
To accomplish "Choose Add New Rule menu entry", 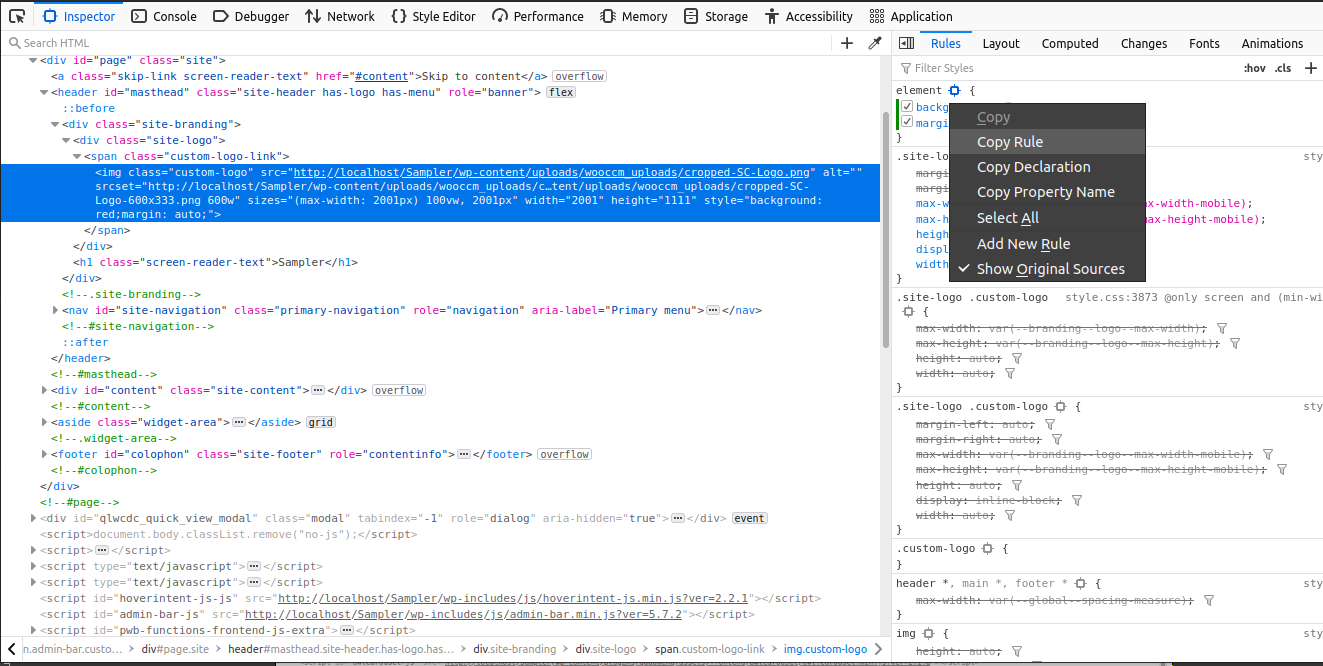I will coord(1047,244).
